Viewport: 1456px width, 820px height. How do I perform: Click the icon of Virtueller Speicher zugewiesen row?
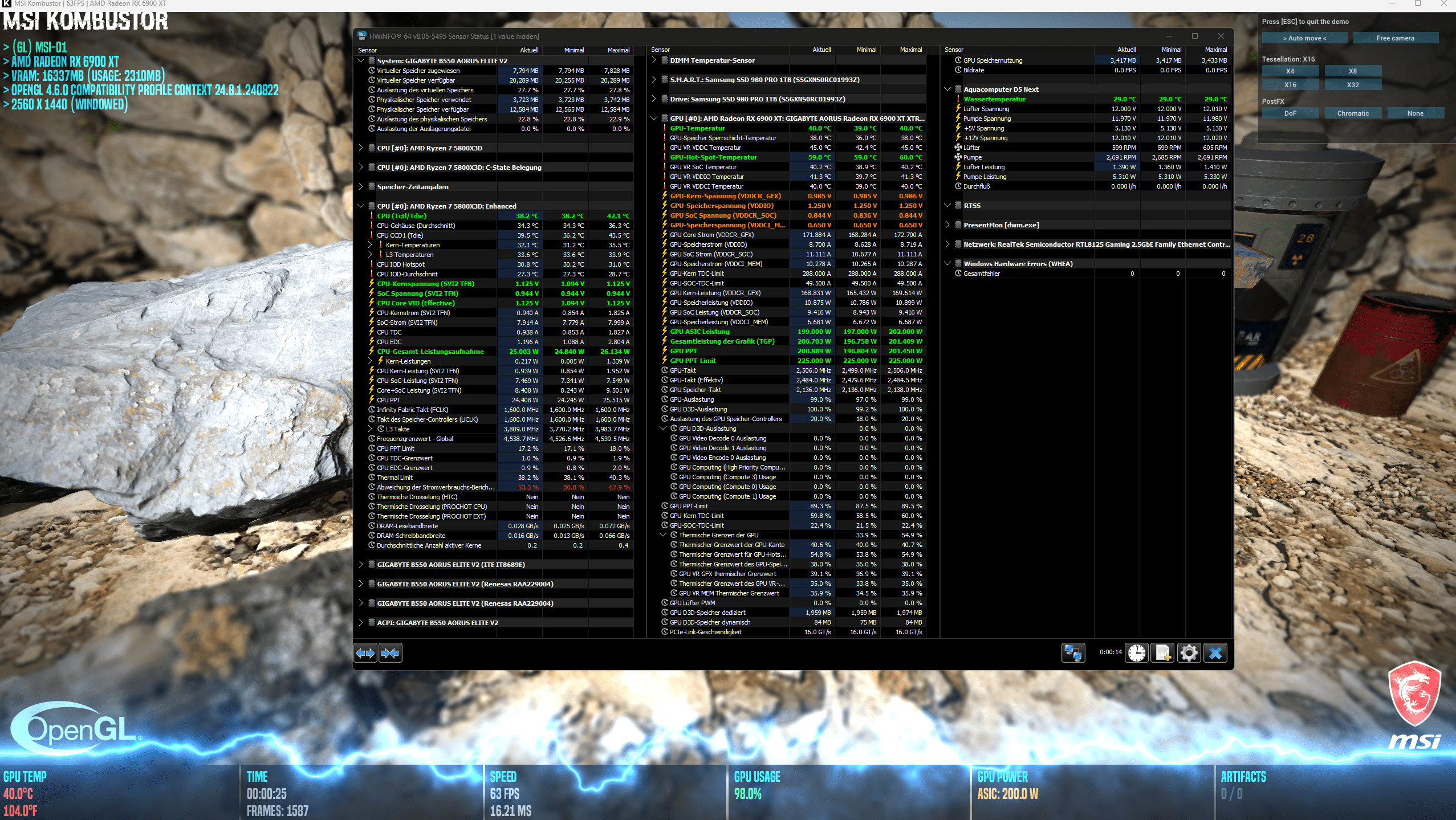(x=372, y=71)
